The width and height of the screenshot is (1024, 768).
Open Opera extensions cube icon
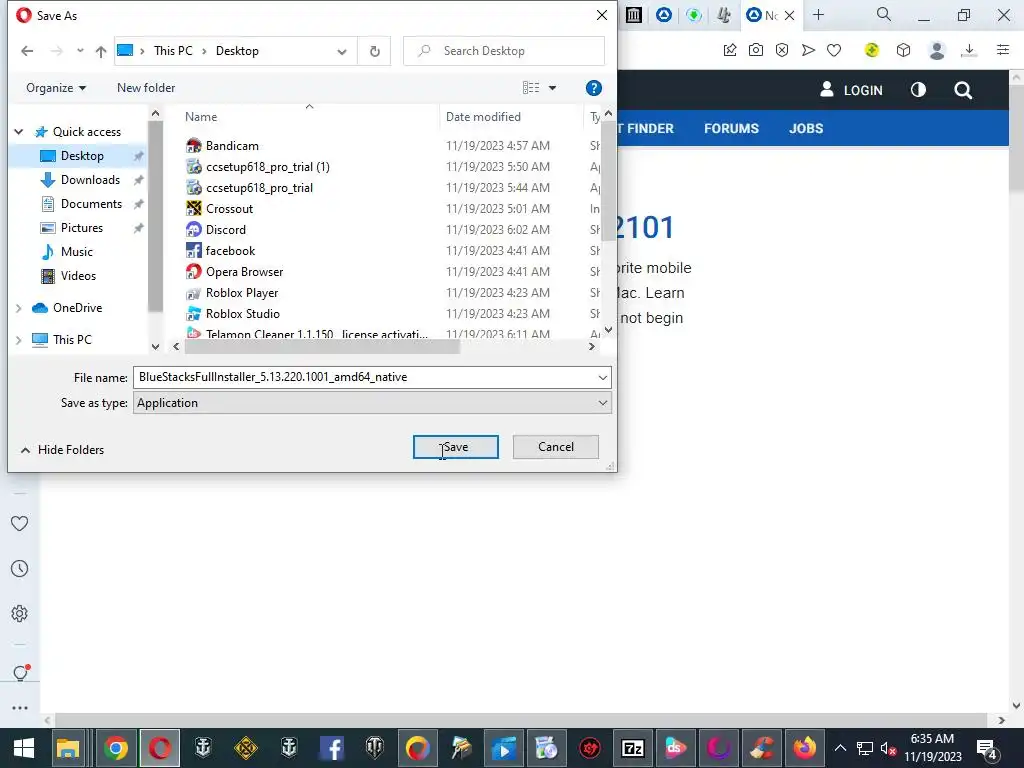[903, 50]
